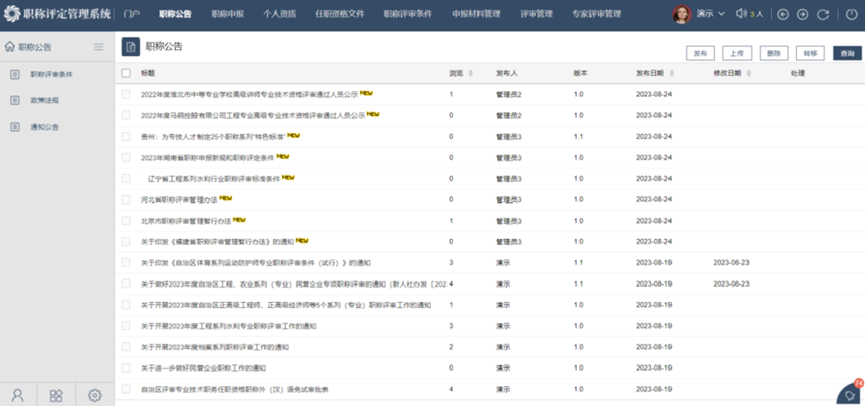Viewport: 865px width, 406px height.
Task: Click the forward arrow circle icon
Action: pyautogui.click(x=803, y=15)
